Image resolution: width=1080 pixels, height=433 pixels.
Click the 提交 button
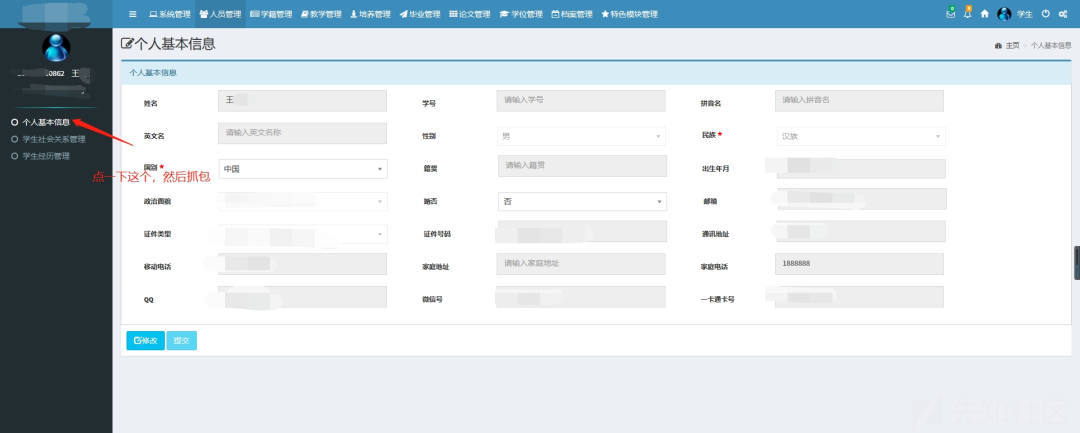point(182,341)
